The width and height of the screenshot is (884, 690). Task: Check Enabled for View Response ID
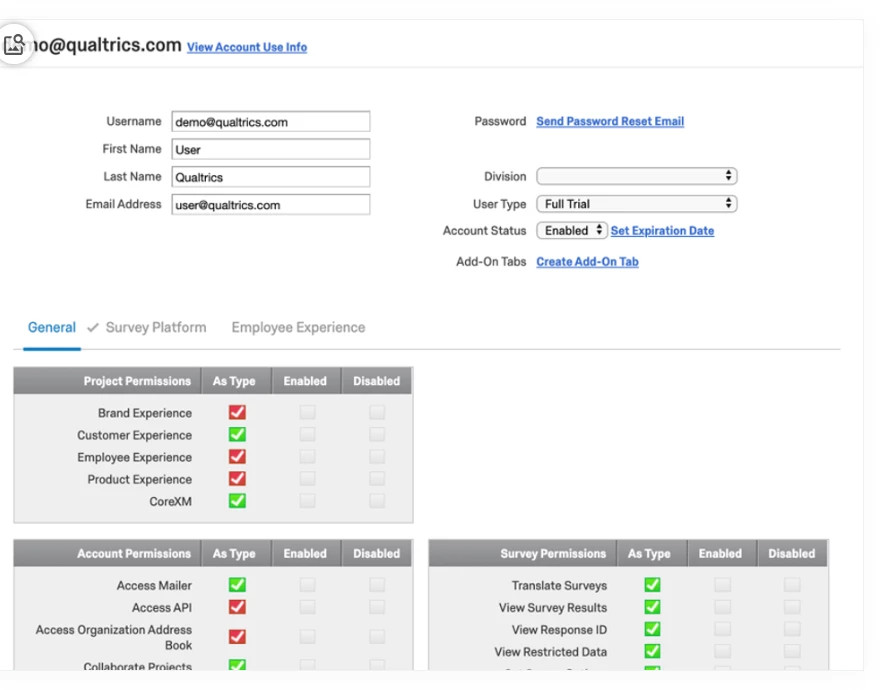point(722,629)
